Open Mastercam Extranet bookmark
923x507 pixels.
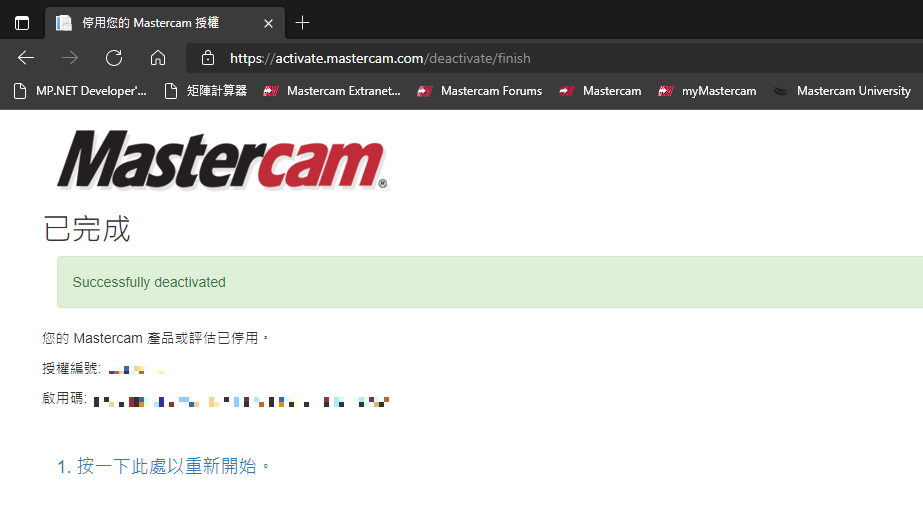332,91
